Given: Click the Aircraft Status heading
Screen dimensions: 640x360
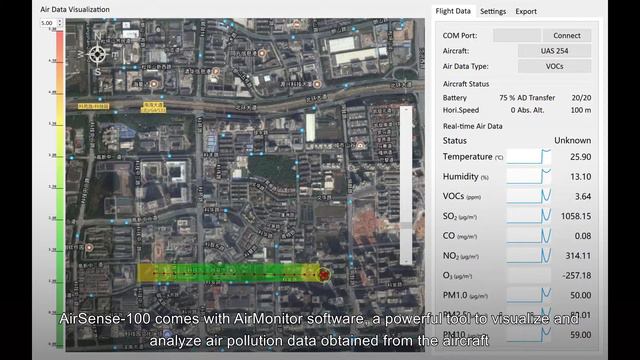Looking at the screenshot, I should [466, 84].
